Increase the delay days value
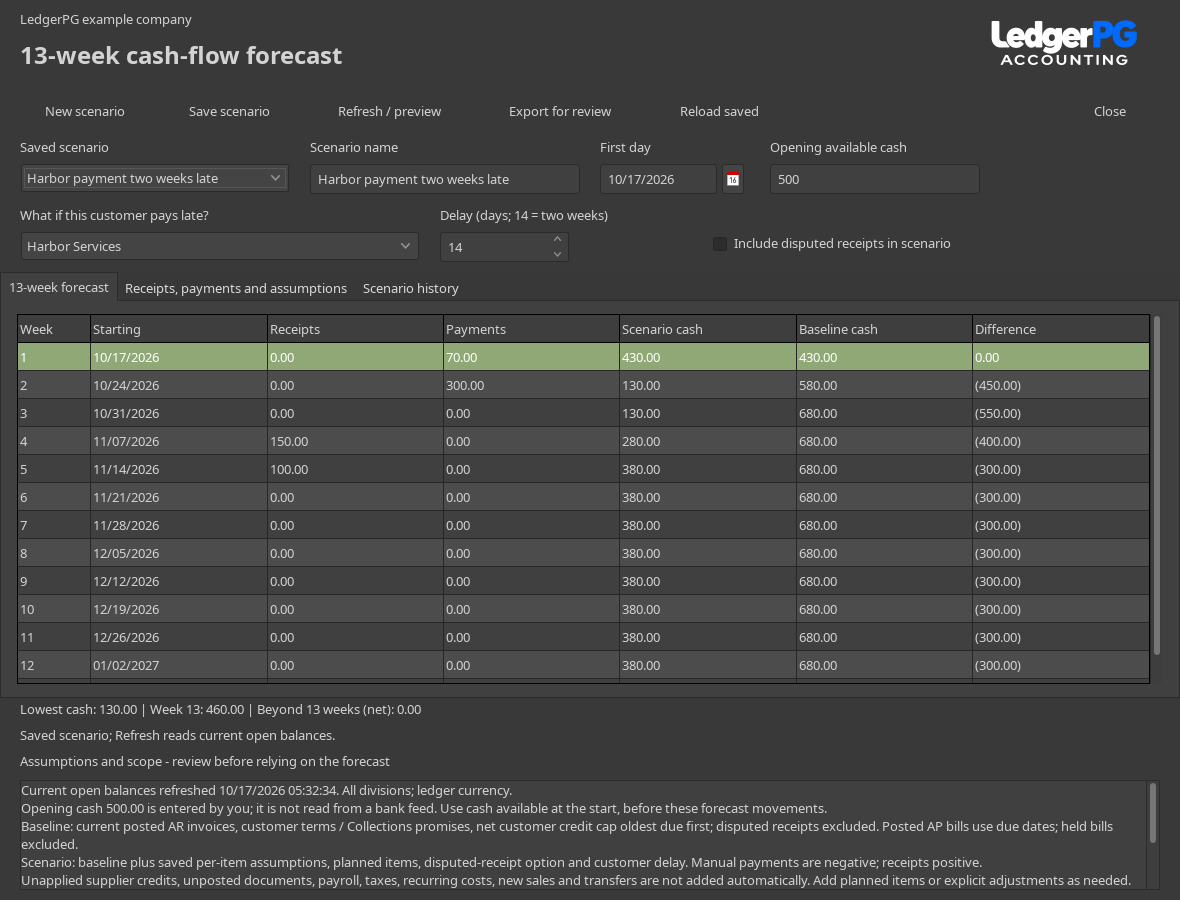Screen dimensions: 1180x900 pyautogui.click(x=558, y=239)
